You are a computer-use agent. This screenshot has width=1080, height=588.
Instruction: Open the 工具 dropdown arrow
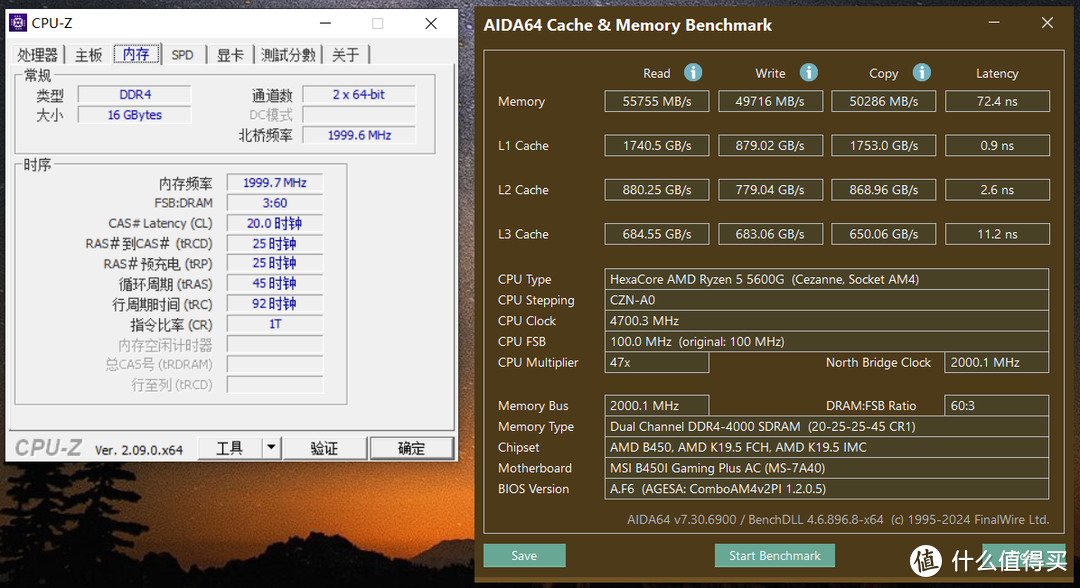pos(271,448)
